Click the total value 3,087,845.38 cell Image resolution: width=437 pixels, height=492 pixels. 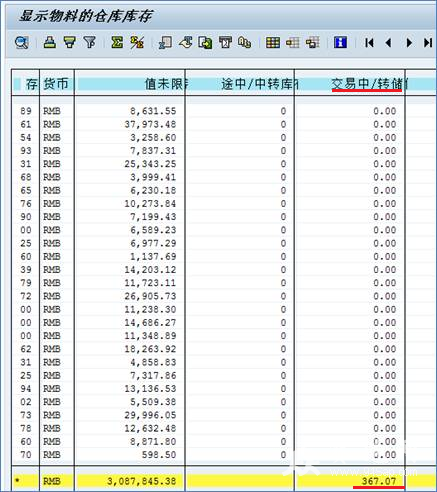(130, 481)
